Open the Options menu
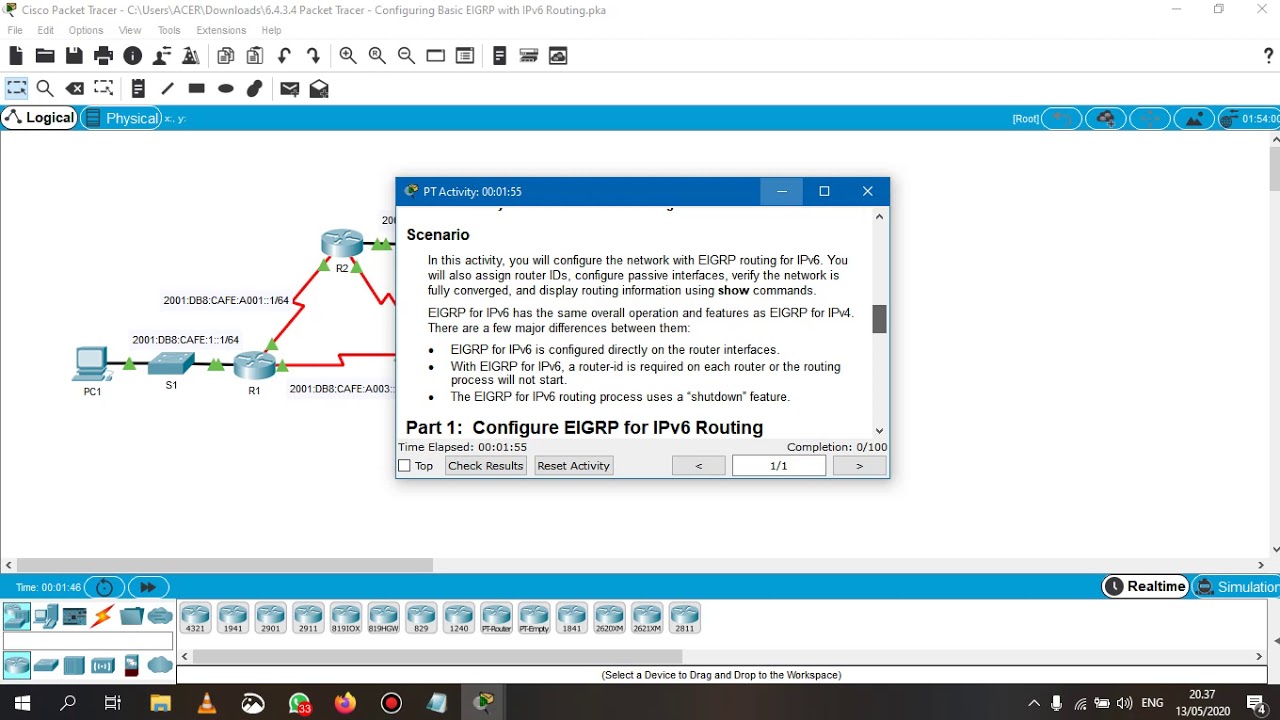 pos(86,30)
